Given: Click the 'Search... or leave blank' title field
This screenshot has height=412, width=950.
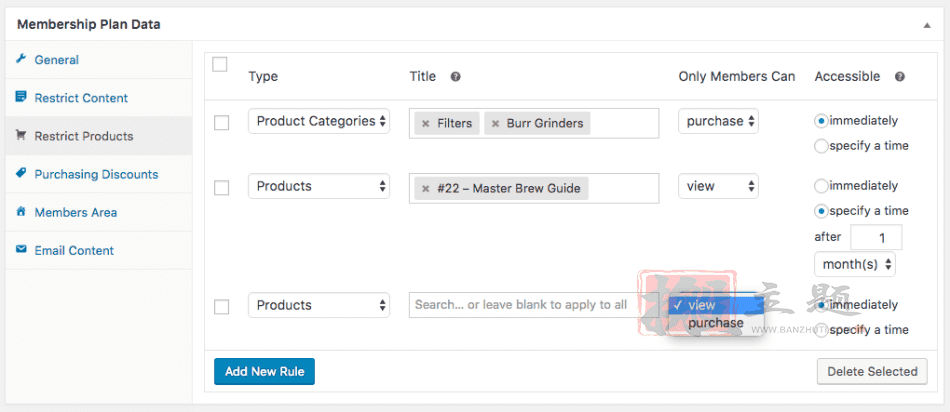Looking at the screenshot, I should (533, 305).
